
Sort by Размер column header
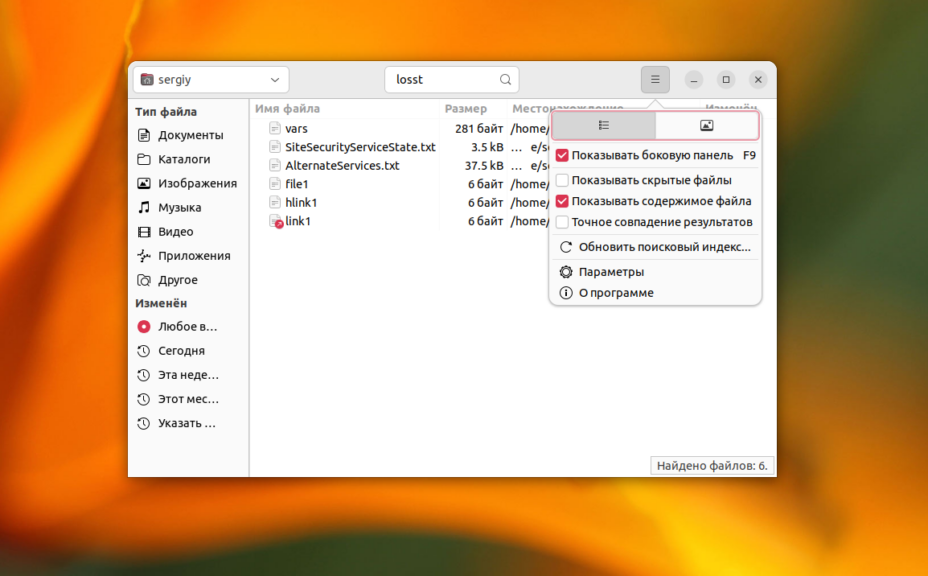(466, 109)
